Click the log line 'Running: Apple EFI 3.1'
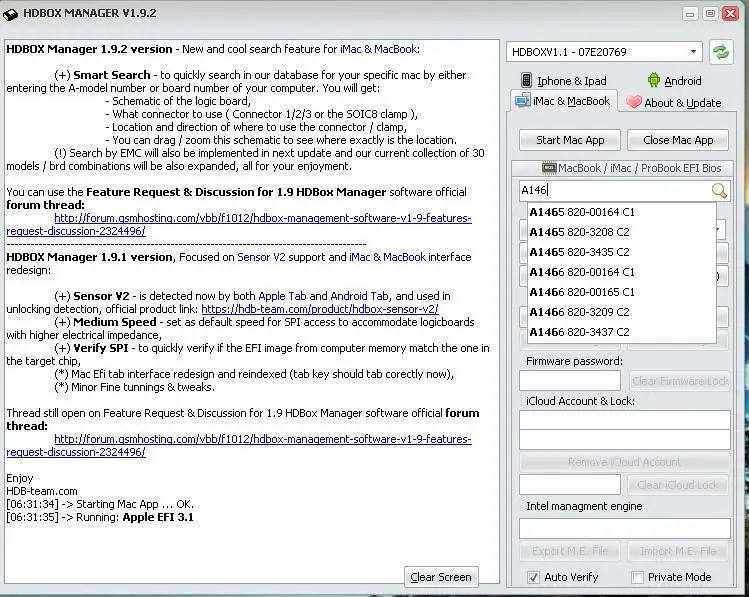 pyautogui.click(x=100, y=517)
